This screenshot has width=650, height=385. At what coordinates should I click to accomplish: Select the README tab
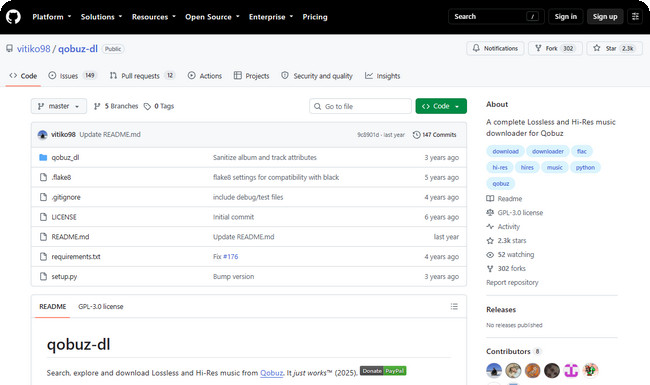tap(53, 307)
